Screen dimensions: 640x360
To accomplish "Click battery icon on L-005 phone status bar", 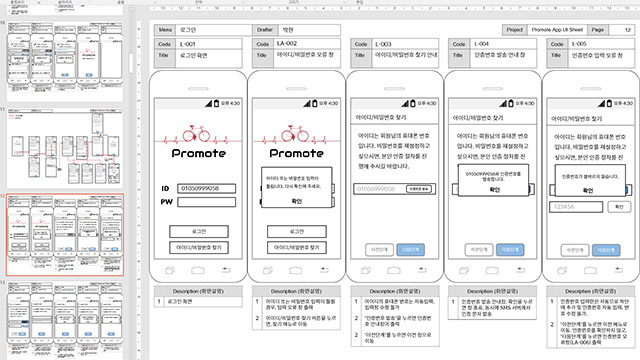I will 609,103.
